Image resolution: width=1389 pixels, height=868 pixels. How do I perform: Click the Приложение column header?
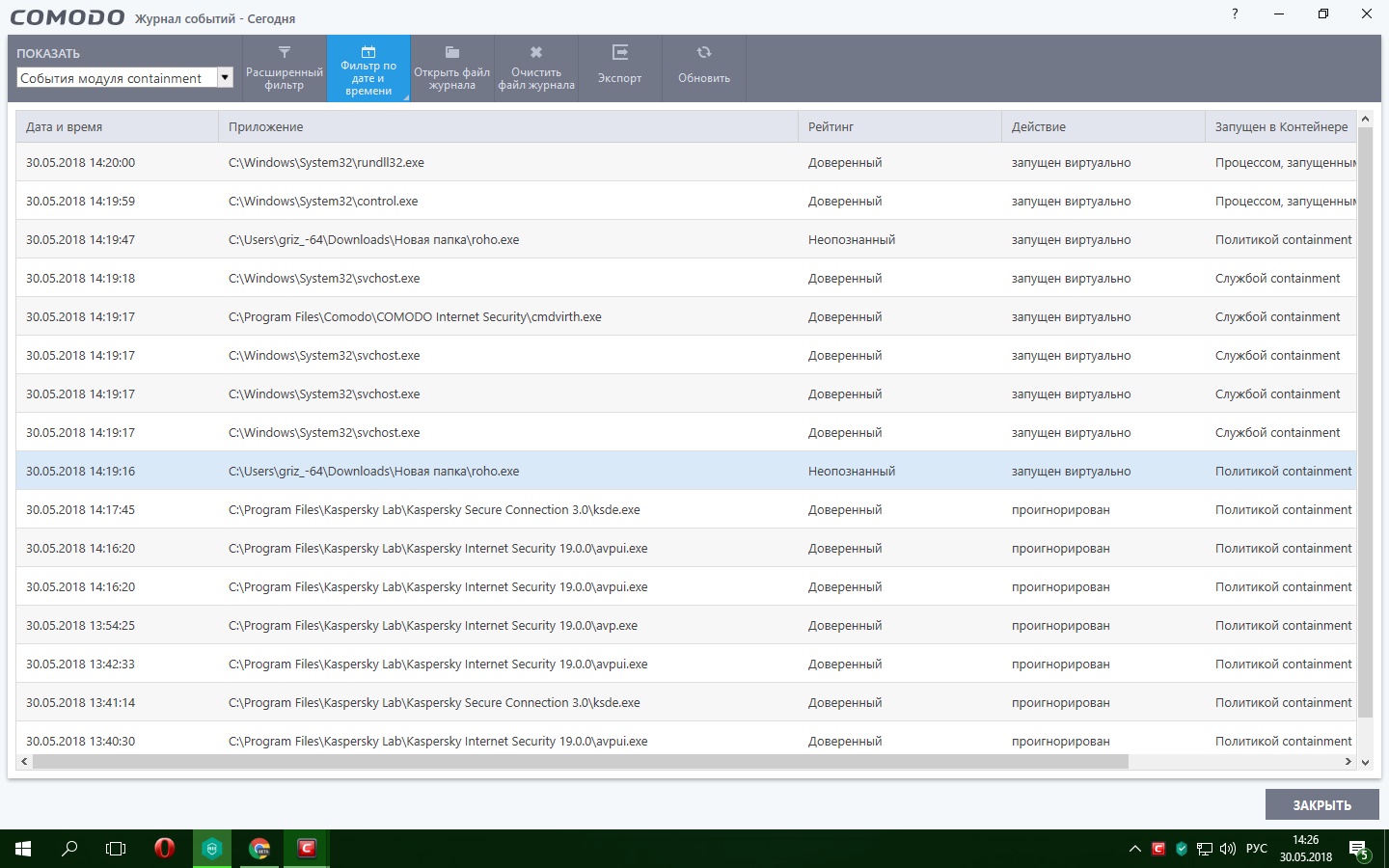(506, 127)
